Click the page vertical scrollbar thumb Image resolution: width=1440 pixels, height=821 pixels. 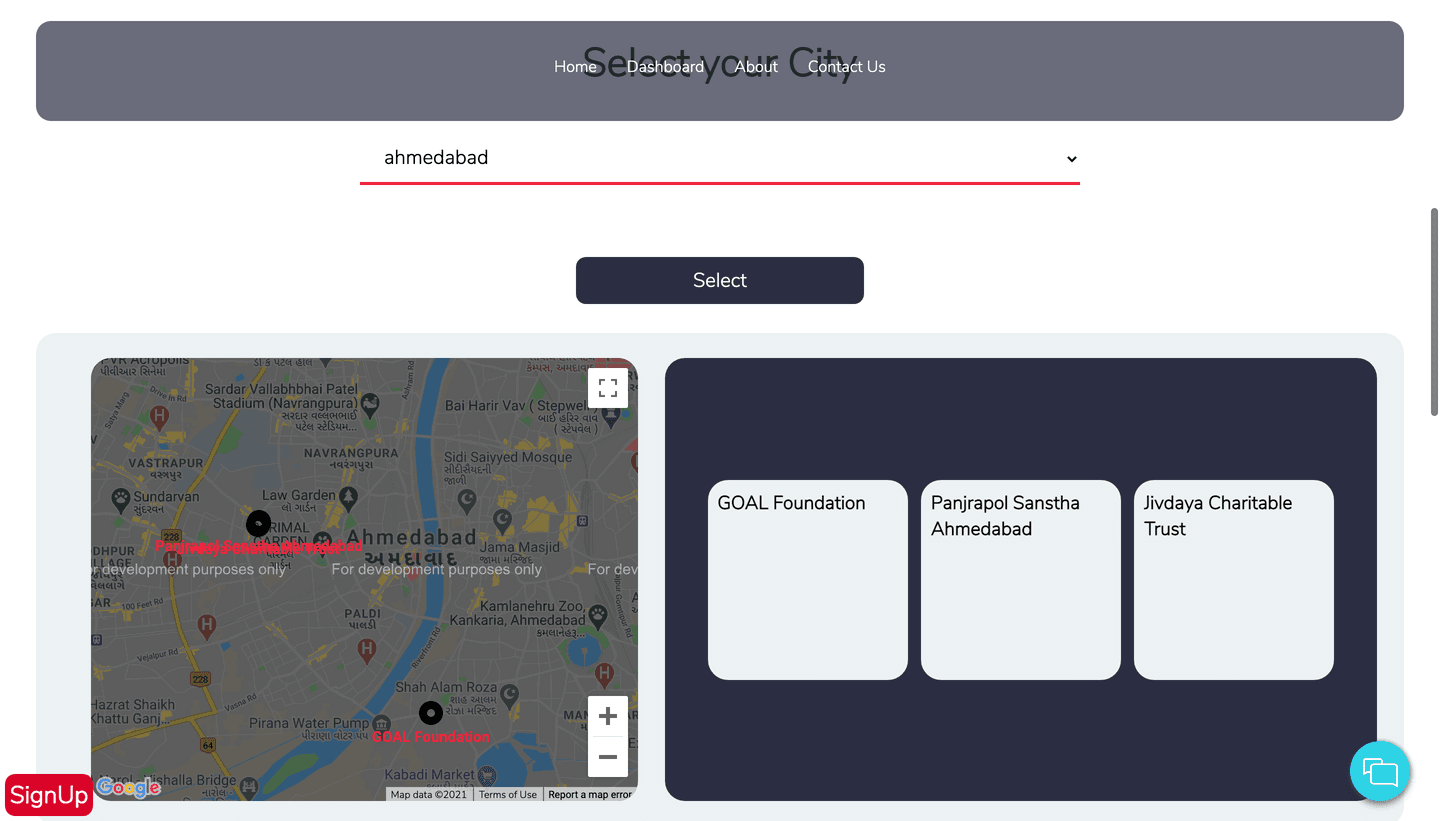click(1434, 312)
